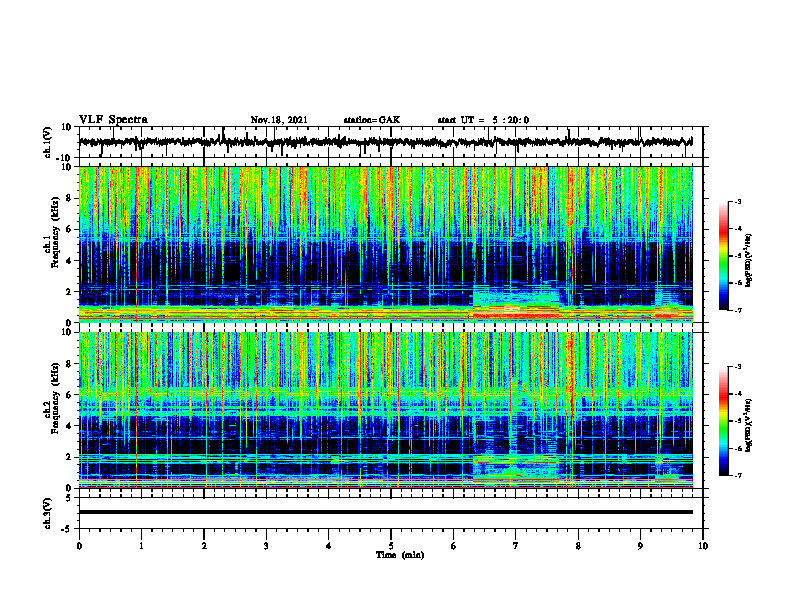Click the green 6 kHz band in ch.2 spectrogram

pos(385,393)
